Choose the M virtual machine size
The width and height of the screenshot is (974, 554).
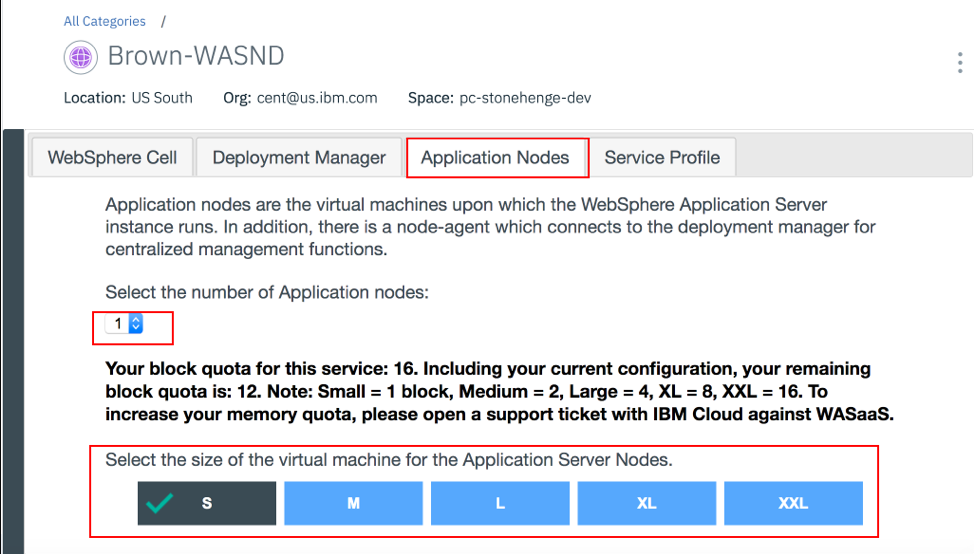tap(353, 503)
